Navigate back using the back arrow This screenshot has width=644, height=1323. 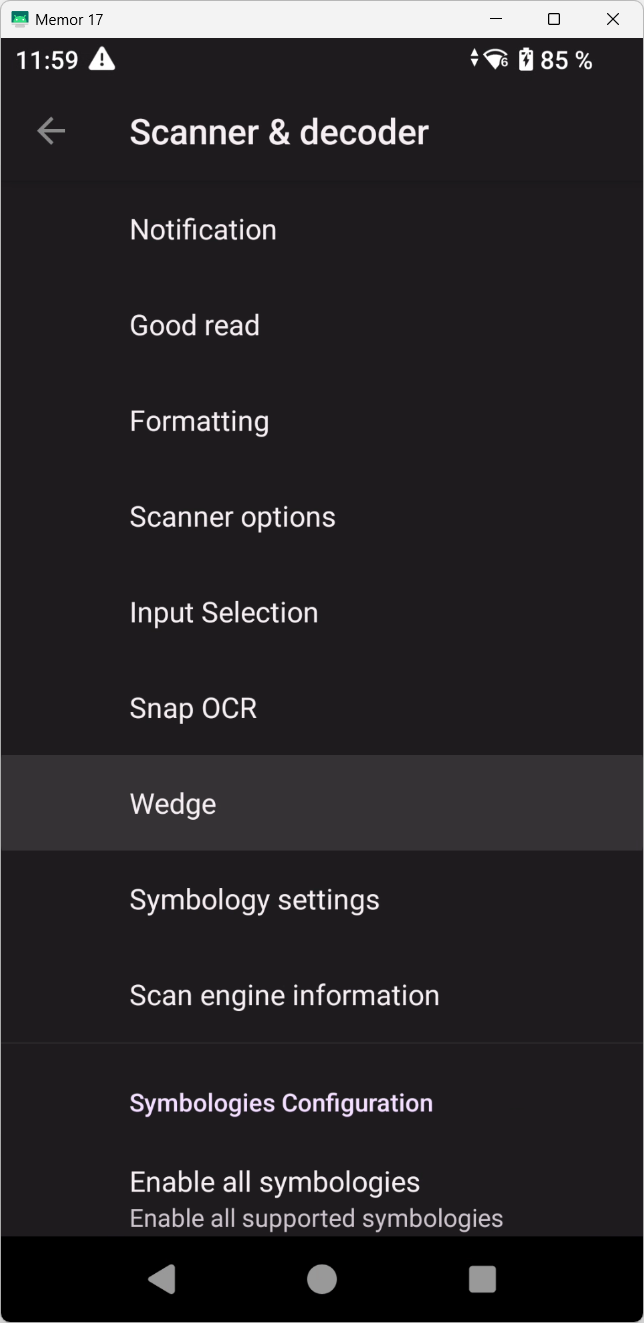coord(50,130)
